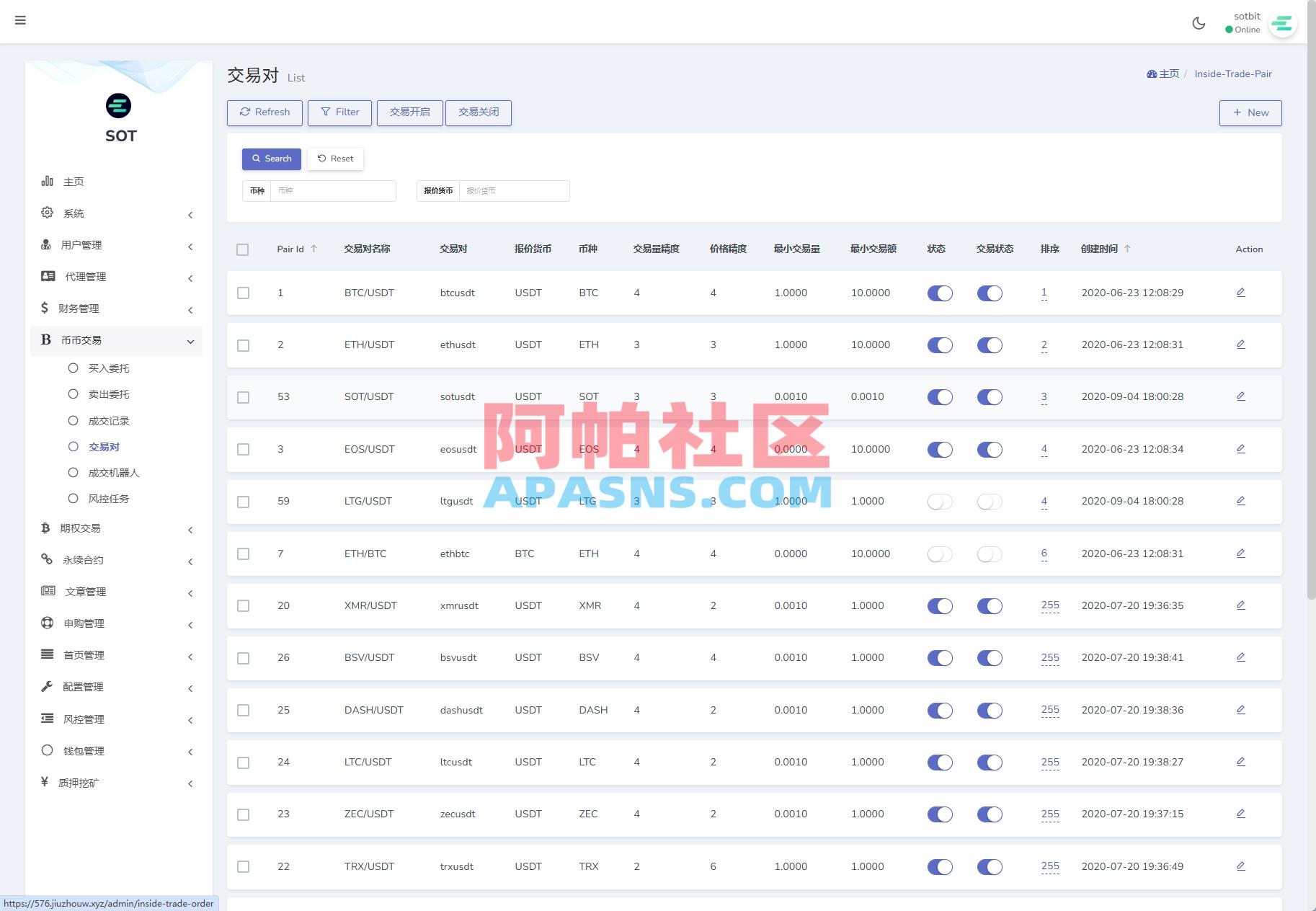Open 钱包管理 via its wallet icon
1316x911 pixels.
point(47,750)
